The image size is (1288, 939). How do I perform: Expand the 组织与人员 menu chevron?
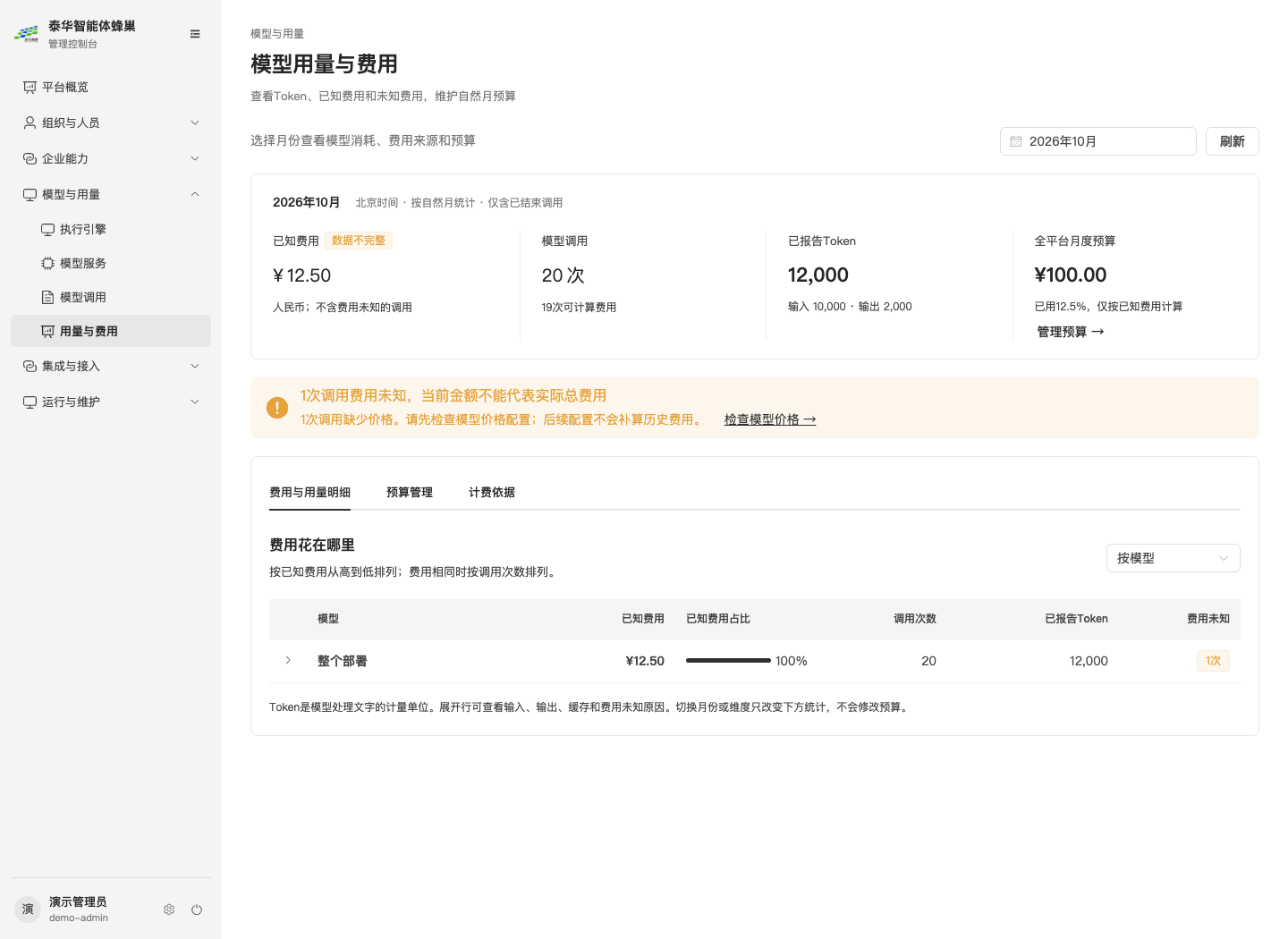[x=195, y=123]
